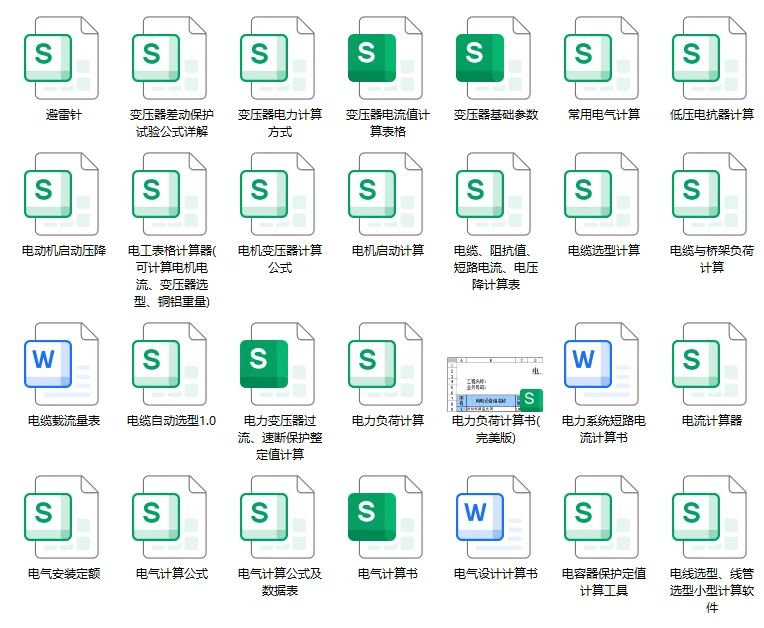Click the file name 电气设计计算书

coord(496,574)
